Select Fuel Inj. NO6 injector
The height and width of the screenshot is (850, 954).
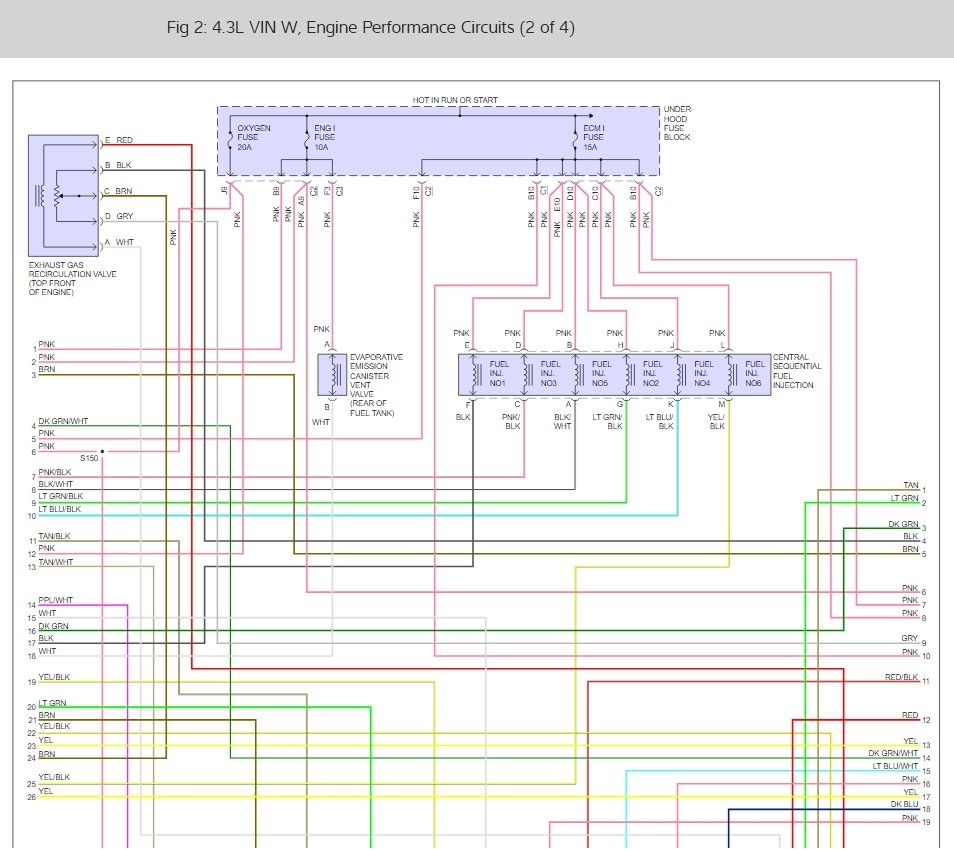pos(746,374)
